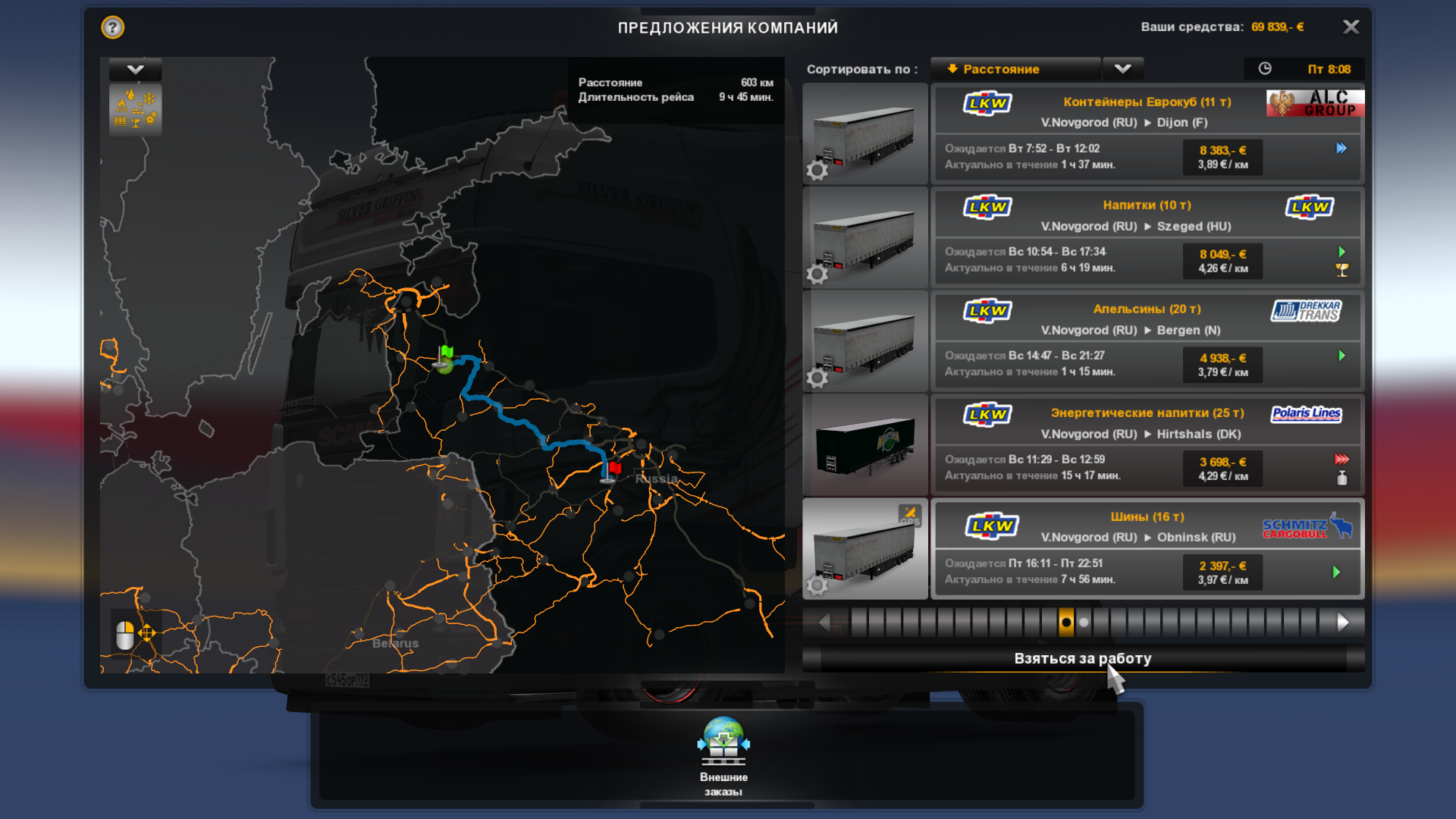
Task: Click the red destination flag on map
Action: point(615,469)
